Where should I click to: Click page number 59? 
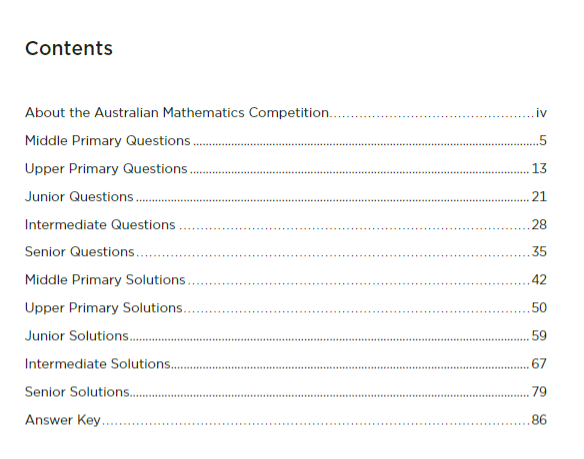point(539,335)
